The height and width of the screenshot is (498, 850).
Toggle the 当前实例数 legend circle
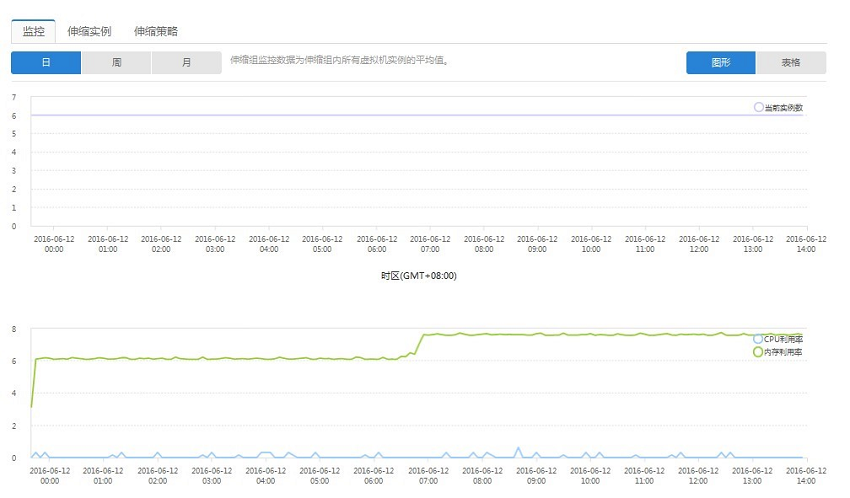coord(759,107)
